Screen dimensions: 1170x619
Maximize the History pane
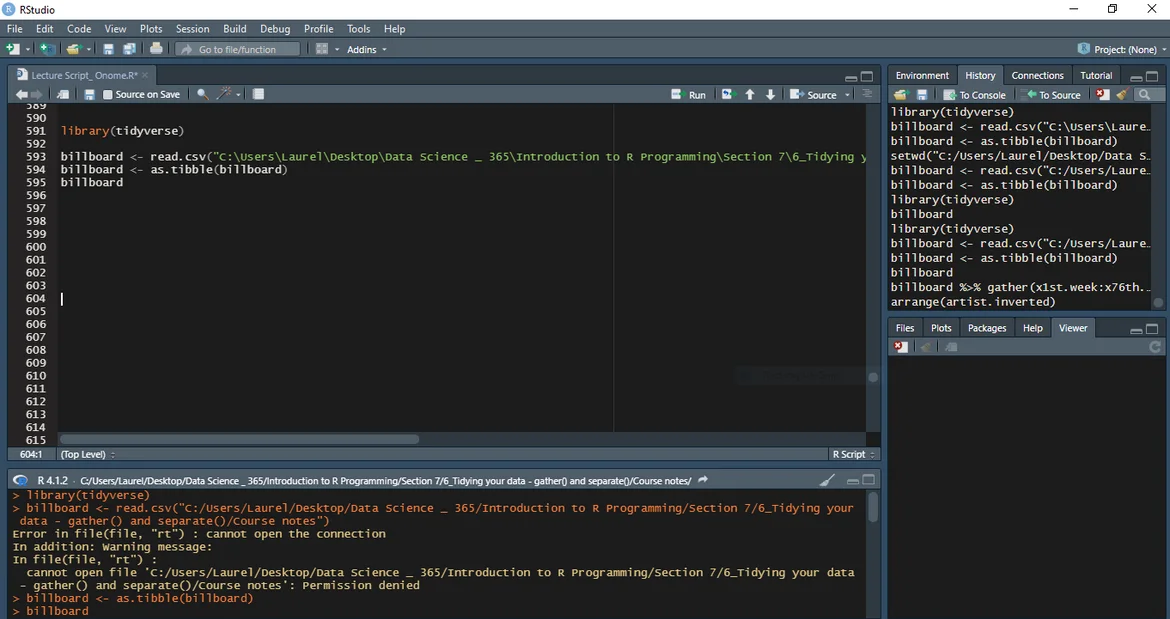pos(1154,76)
